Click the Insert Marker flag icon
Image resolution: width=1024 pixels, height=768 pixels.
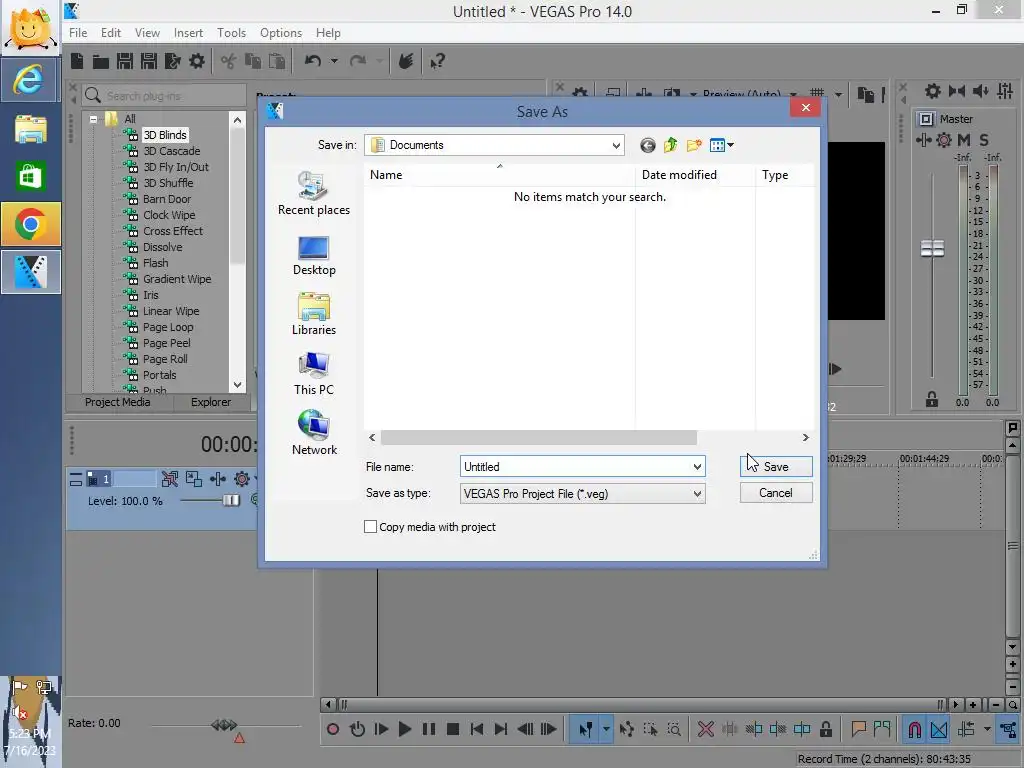[x=858, y=729]
